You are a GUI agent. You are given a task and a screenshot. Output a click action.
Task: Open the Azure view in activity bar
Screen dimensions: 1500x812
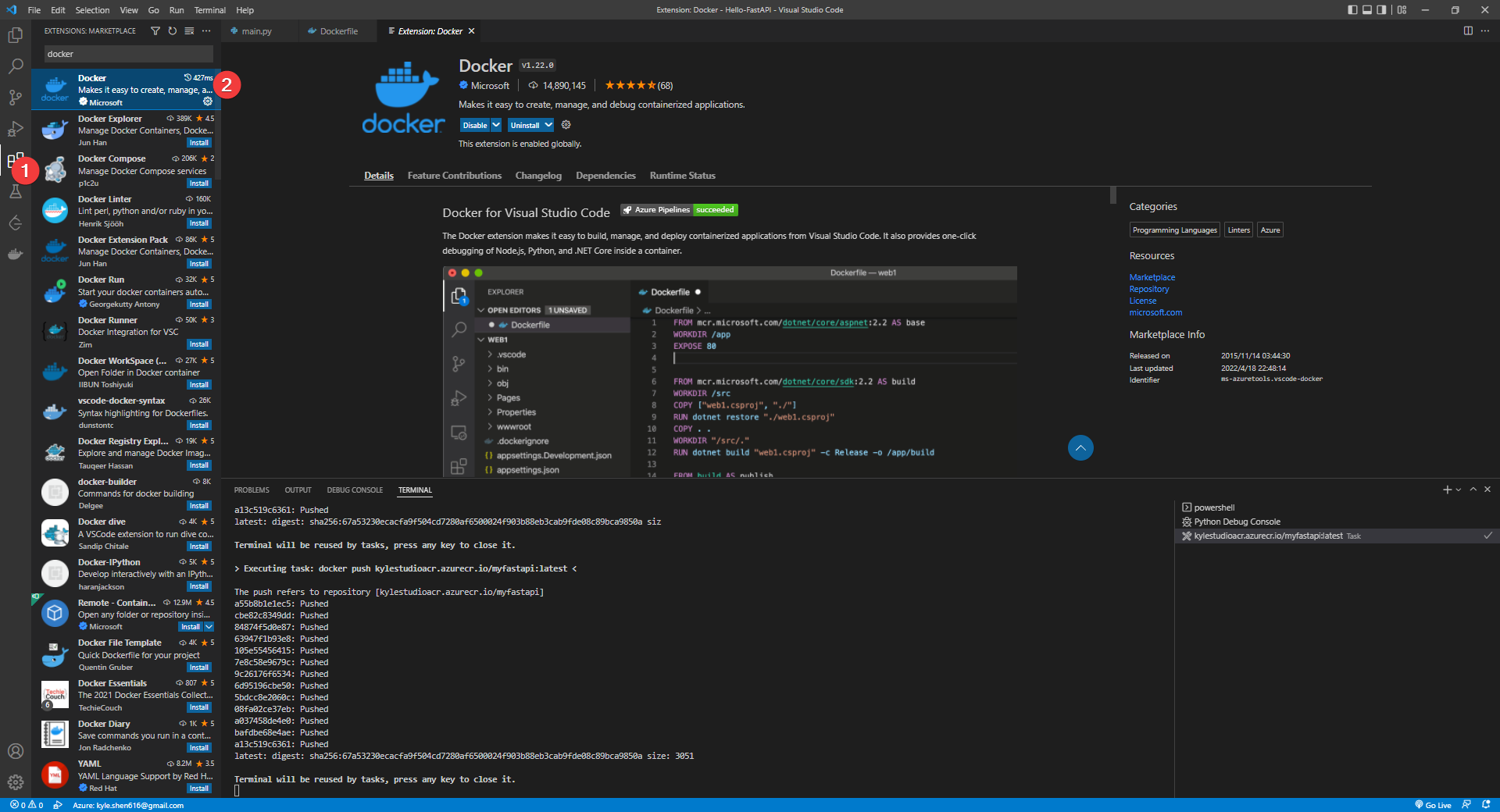(15, 223)
